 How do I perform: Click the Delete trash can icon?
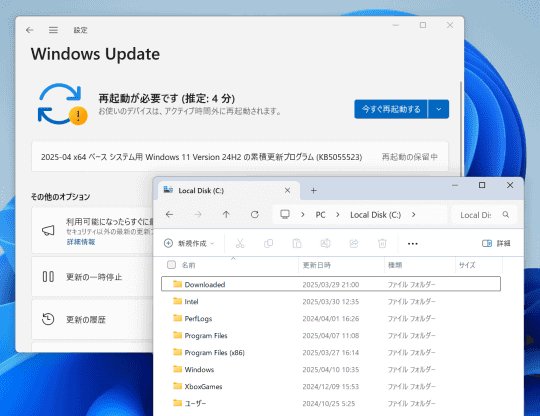(x=382, y=243)
